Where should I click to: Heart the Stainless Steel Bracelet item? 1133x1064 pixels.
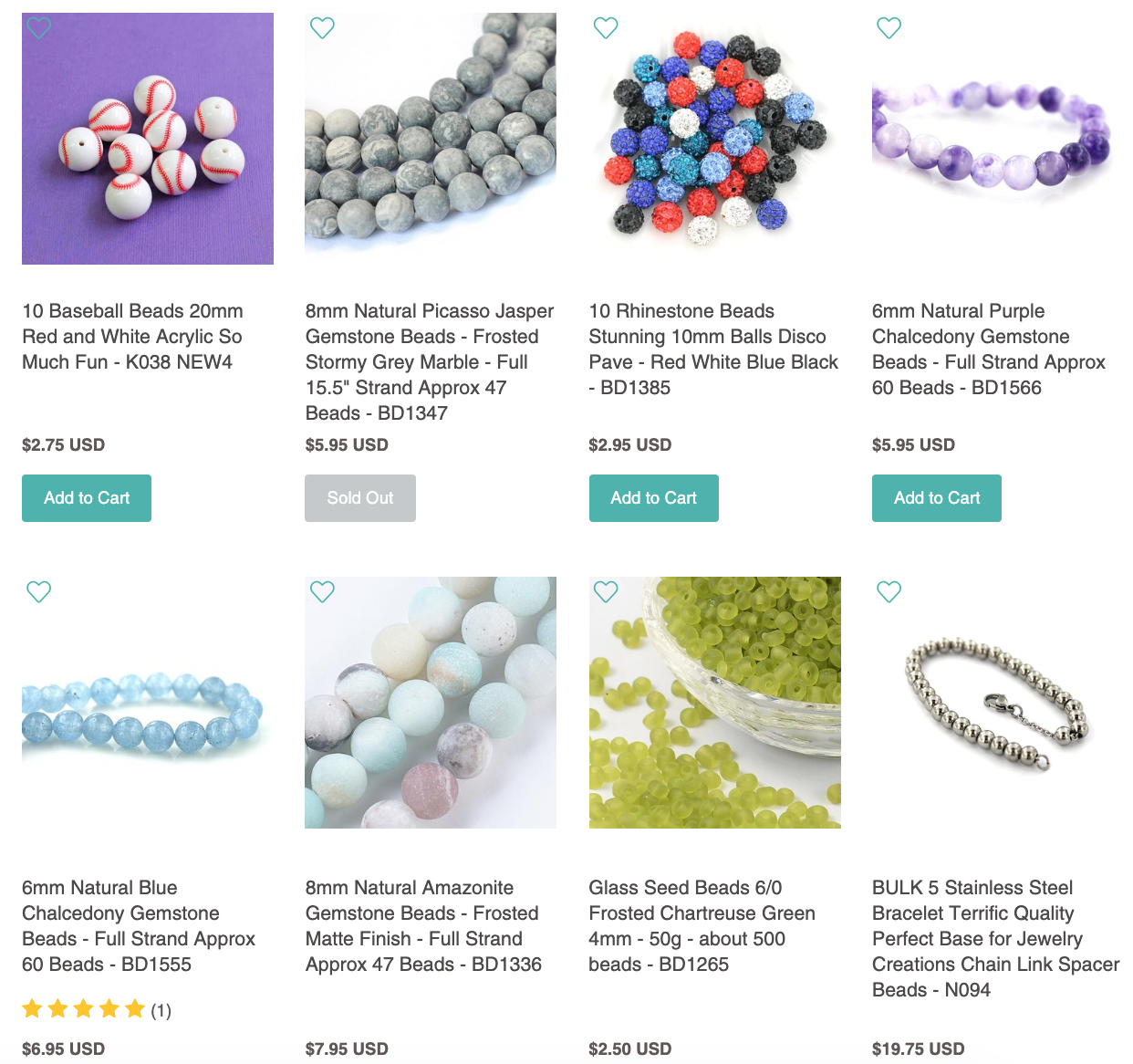pyautogui.click(x=889, y=592)
